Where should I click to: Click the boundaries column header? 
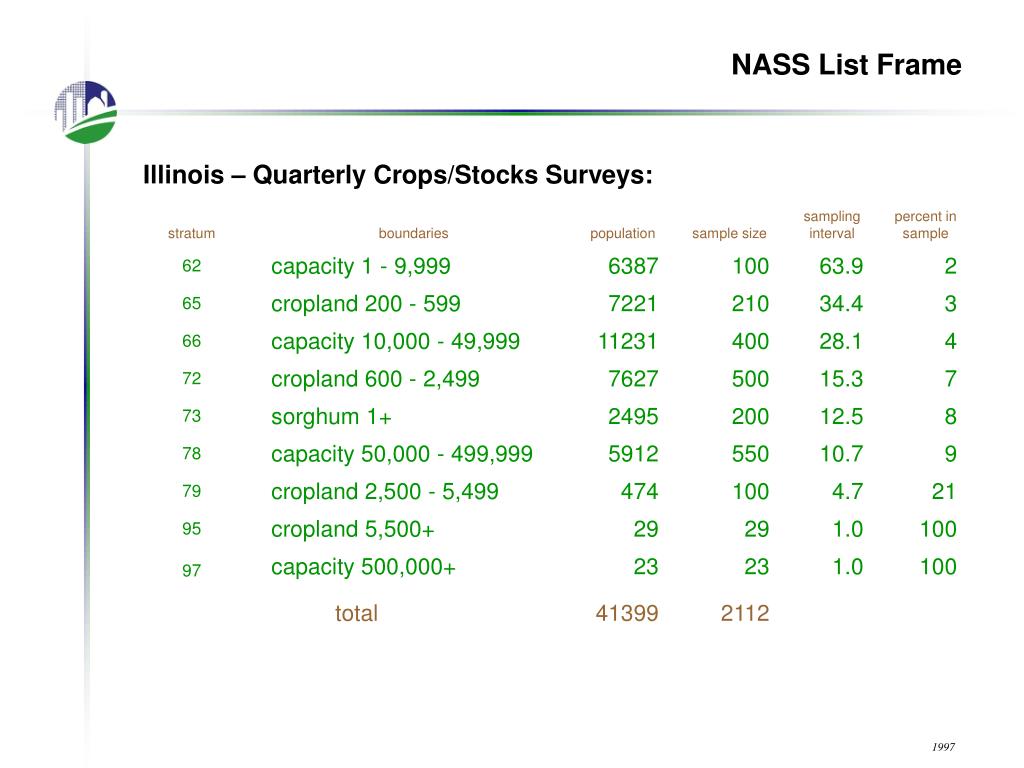tap(413, 233)
